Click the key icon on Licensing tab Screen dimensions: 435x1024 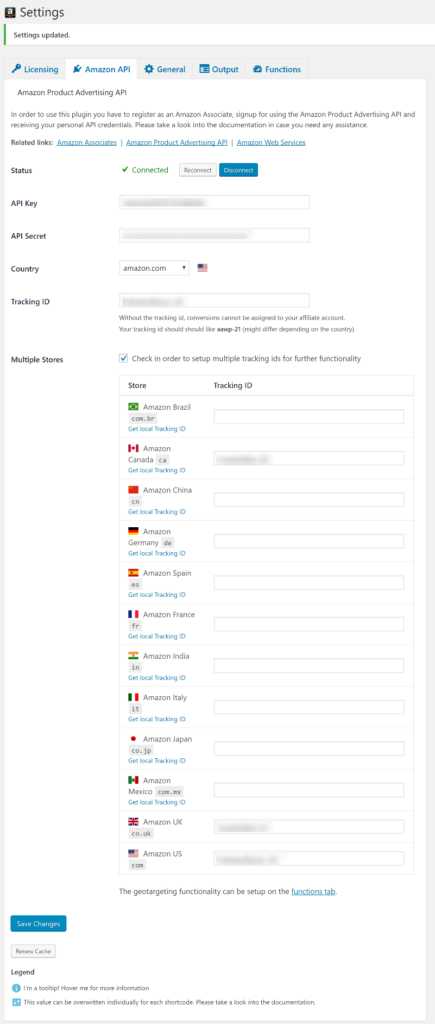click(17, 69)
